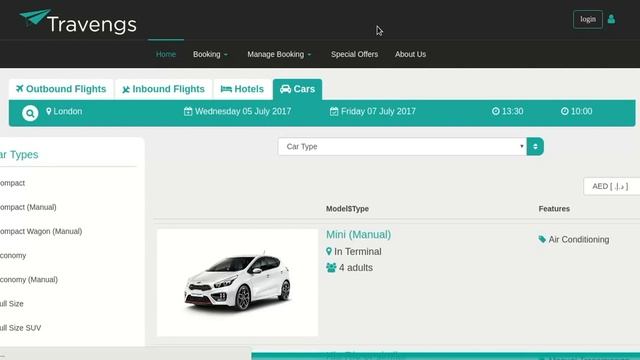The width and height of the screenshot is (640, 360).
Task: Click the plane icon on Outbound Flights tab
Action: pos(20,89)
